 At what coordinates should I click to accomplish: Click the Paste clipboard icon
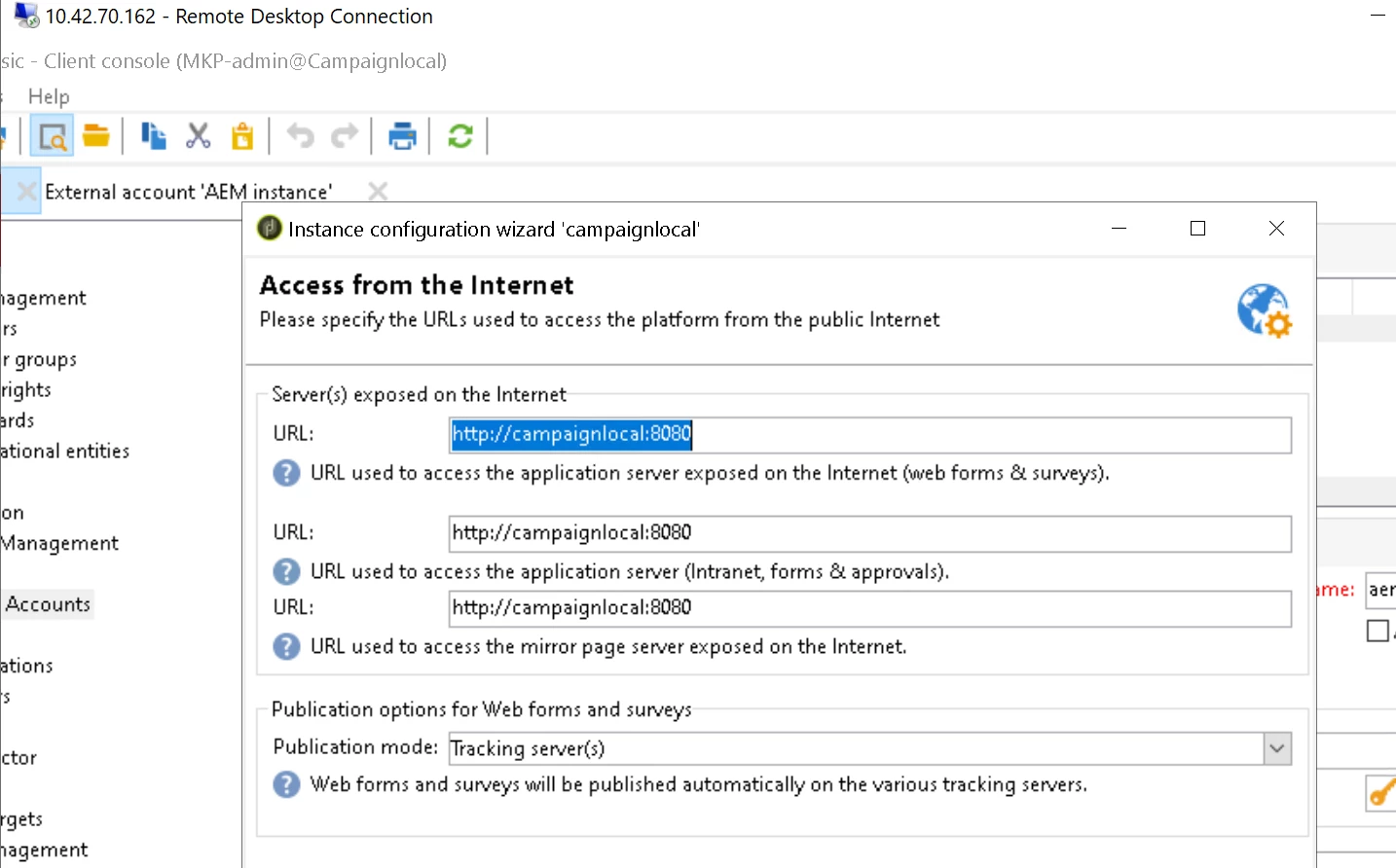242,135
